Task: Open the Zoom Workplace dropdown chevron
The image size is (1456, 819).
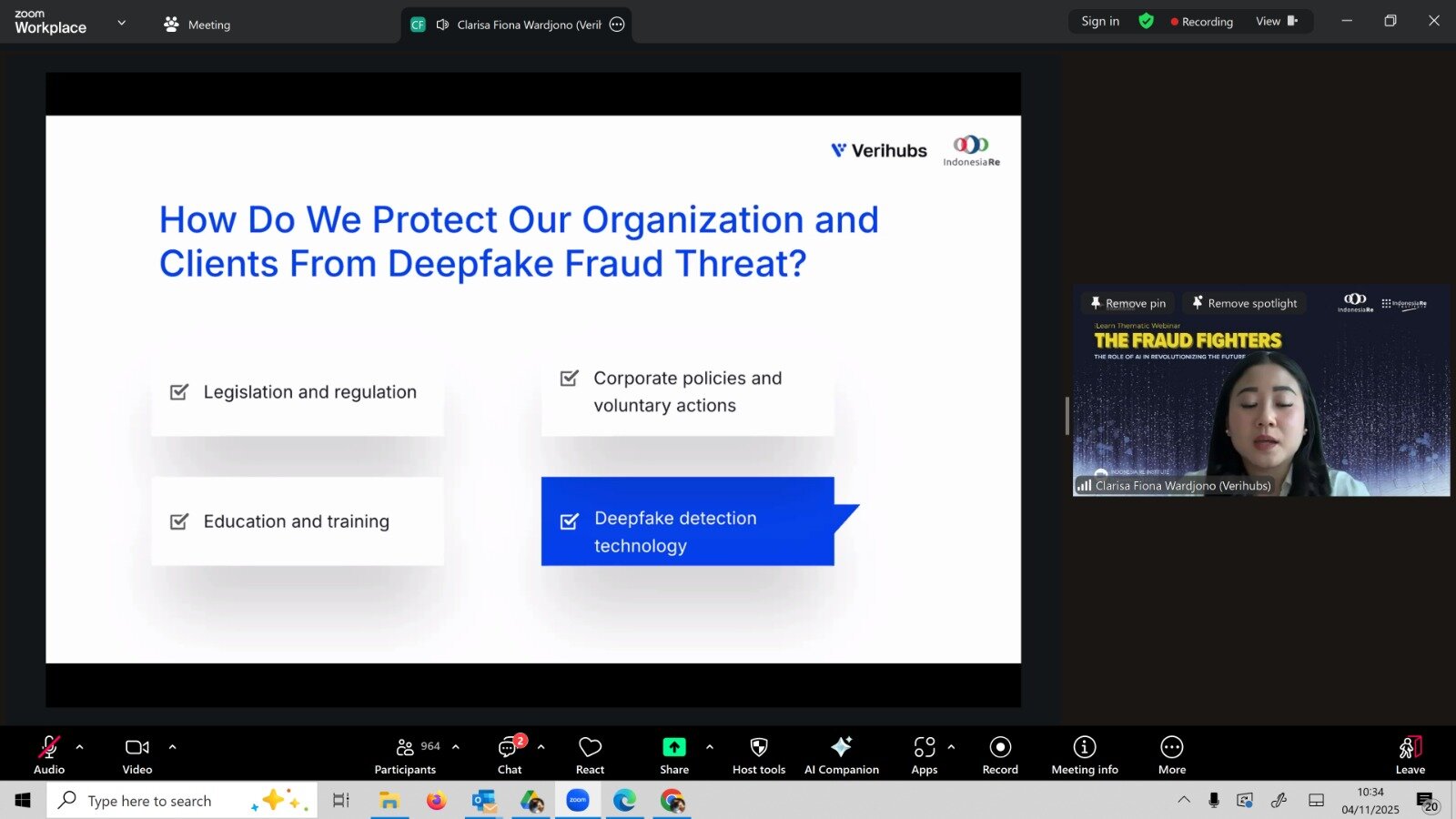Action: 122,23
